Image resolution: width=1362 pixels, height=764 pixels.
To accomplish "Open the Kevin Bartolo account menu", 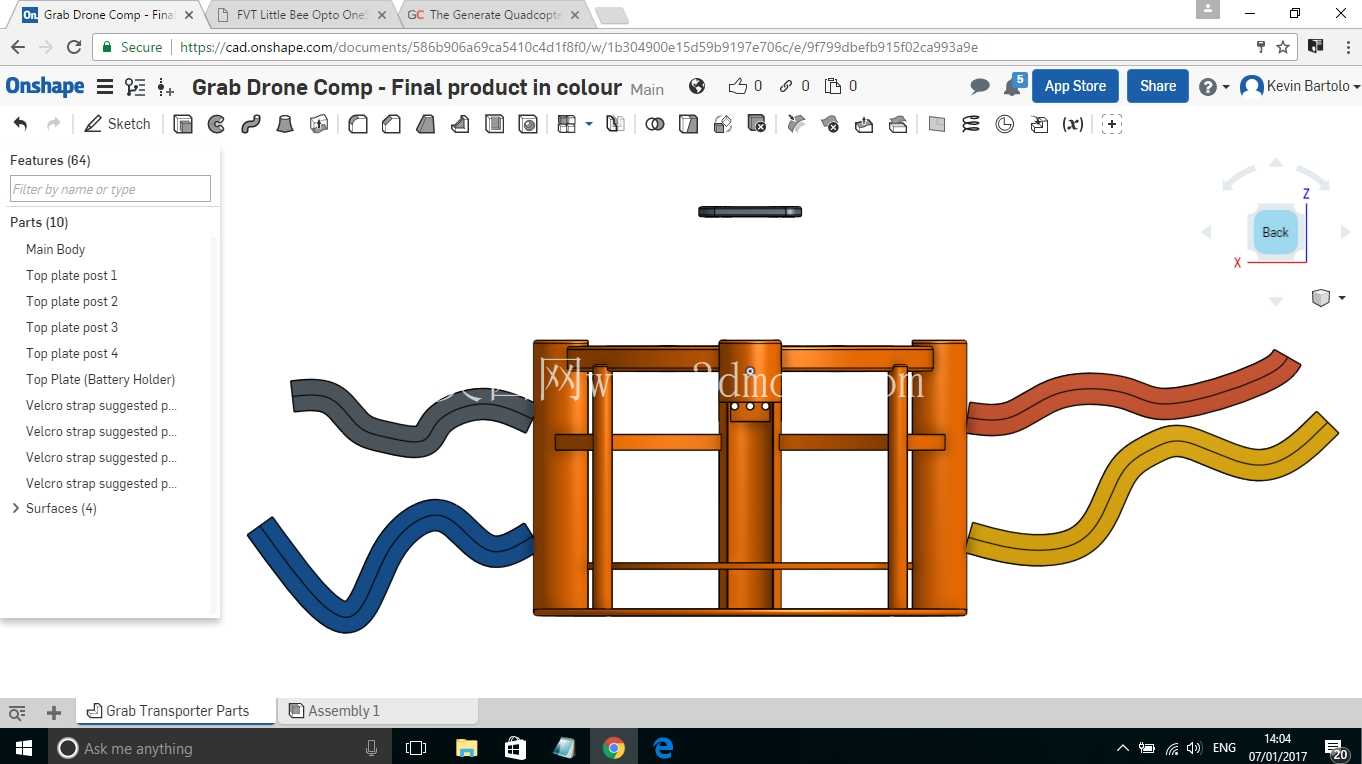I will (1300, 86).
